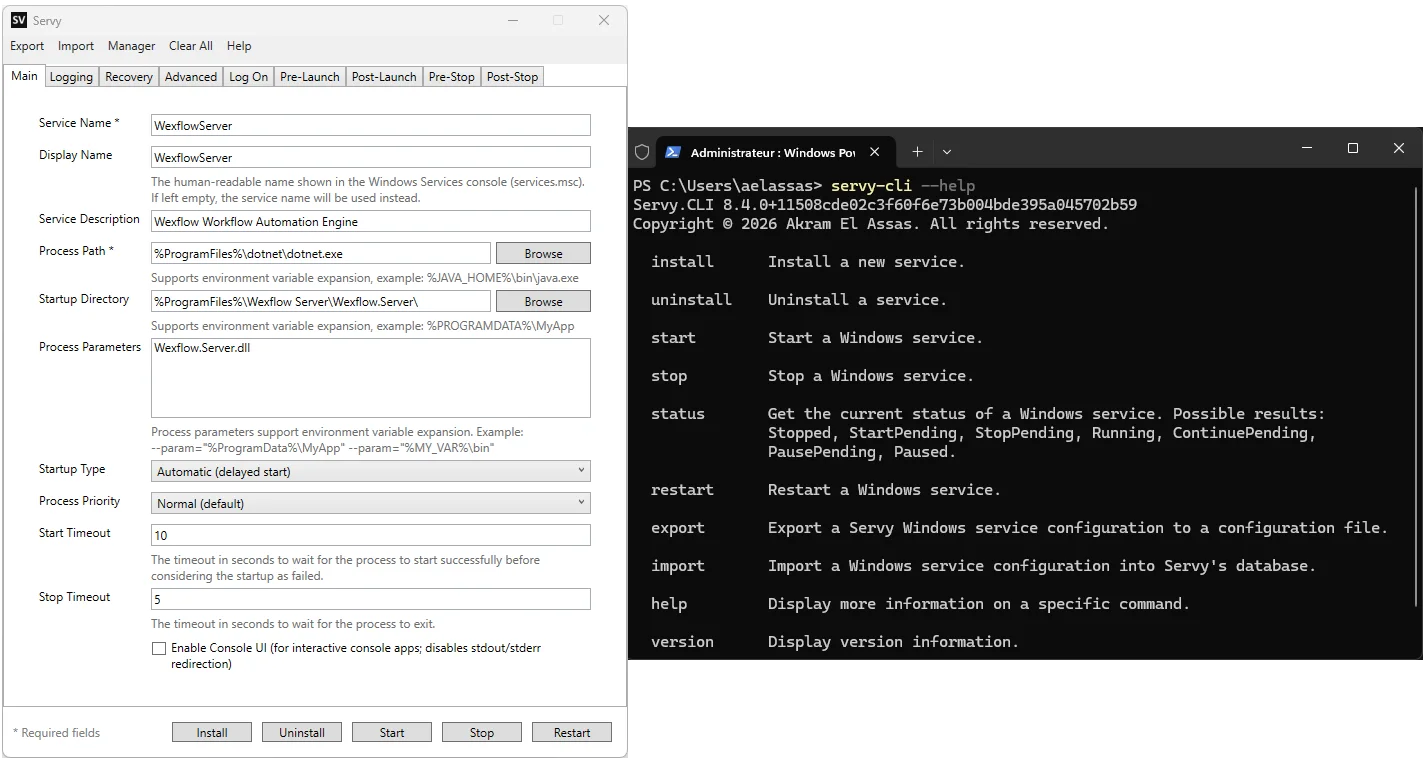The width and height of the screenshot is (1424, 766).
Task: Click the terminal vertical scrollbar
Action: [x=1416, y=395]
